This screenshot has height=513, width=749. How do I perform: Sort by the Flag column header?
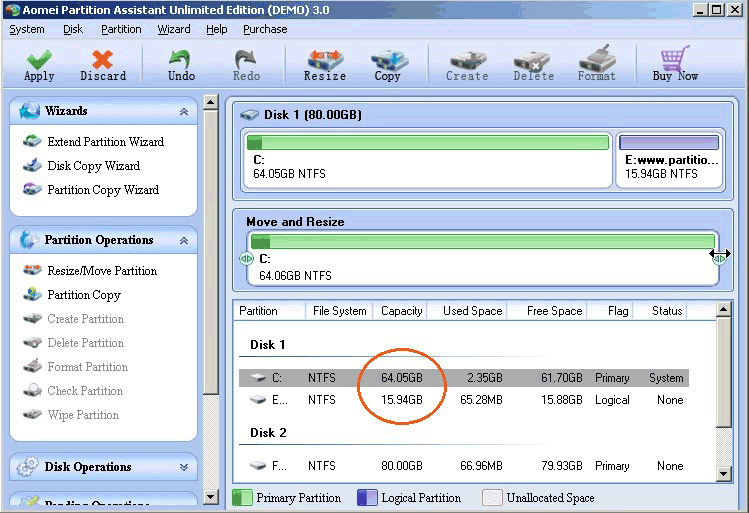point(611,311)
